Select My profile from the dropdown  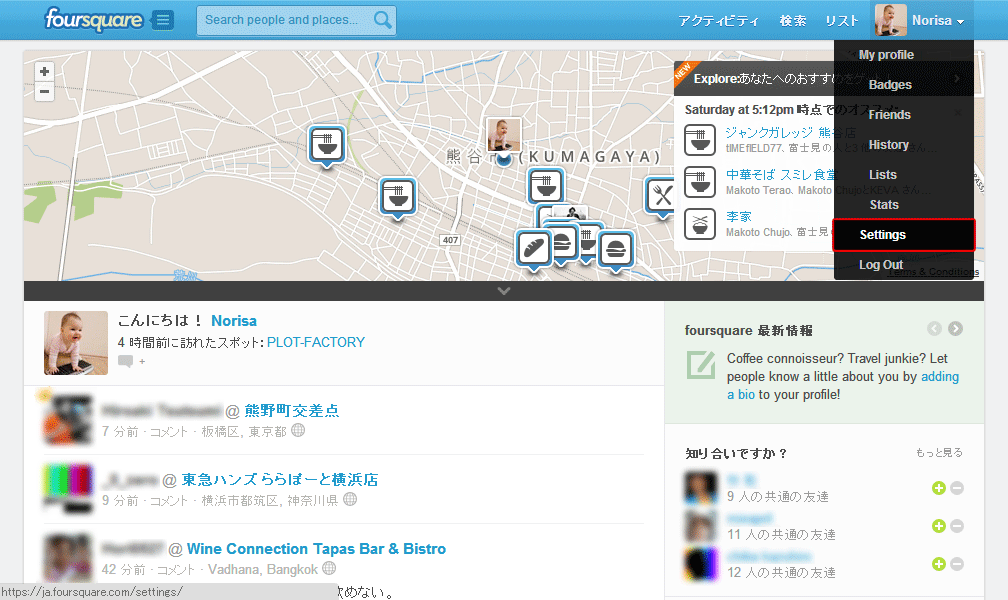click(886, 55)
